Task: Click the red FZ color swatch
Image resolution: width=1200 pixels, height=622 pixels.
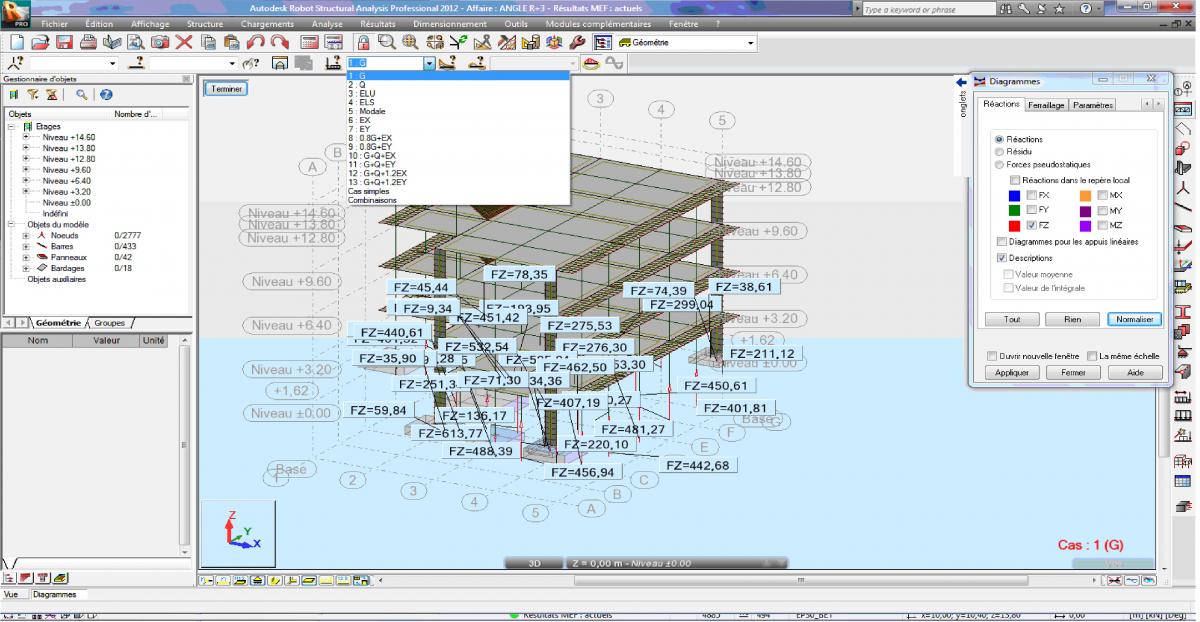Action: tap(1014, 226)
